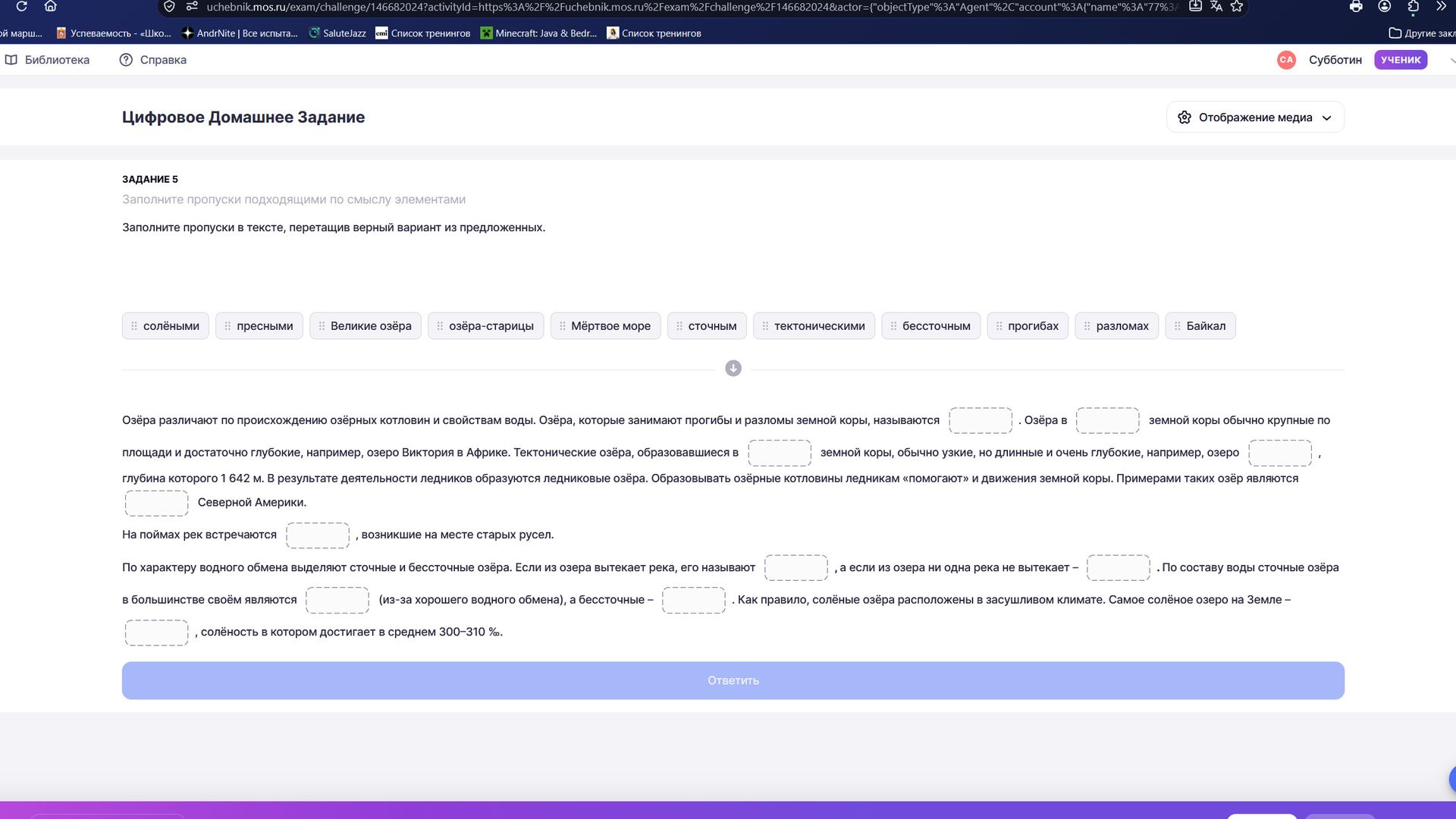Image resolution: width=1456 pixels, height=819 pixels.
Task: Select the сточным word chip
Action: pos(707,326)
